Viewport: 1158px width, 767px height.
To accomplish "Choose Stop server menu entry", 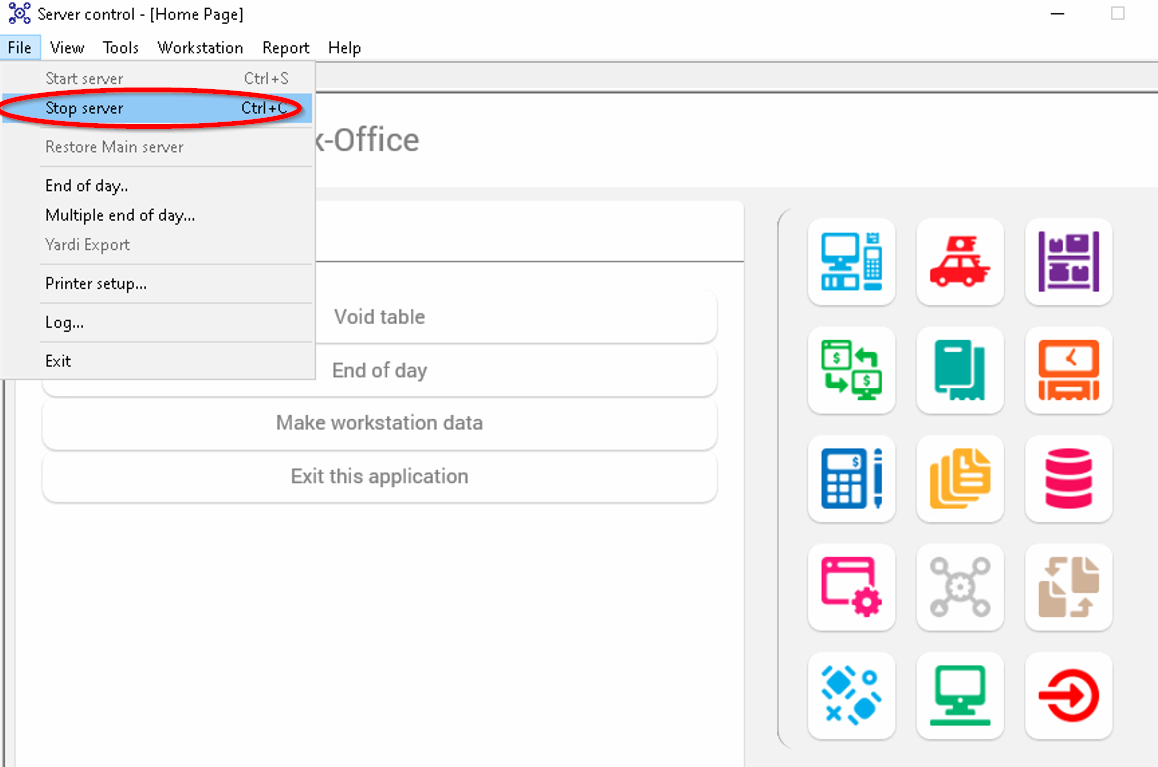I will [x=157, y=108].
